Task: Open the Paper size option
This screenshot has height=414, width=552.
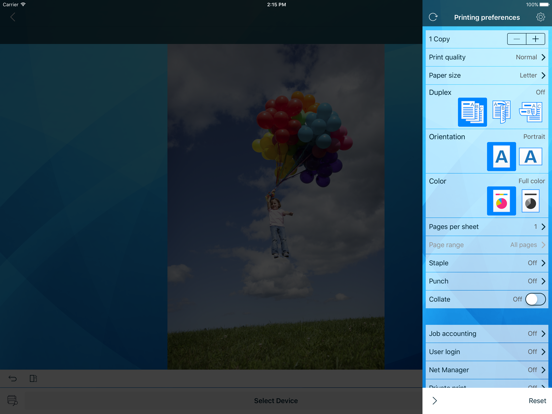Action: 487,75
